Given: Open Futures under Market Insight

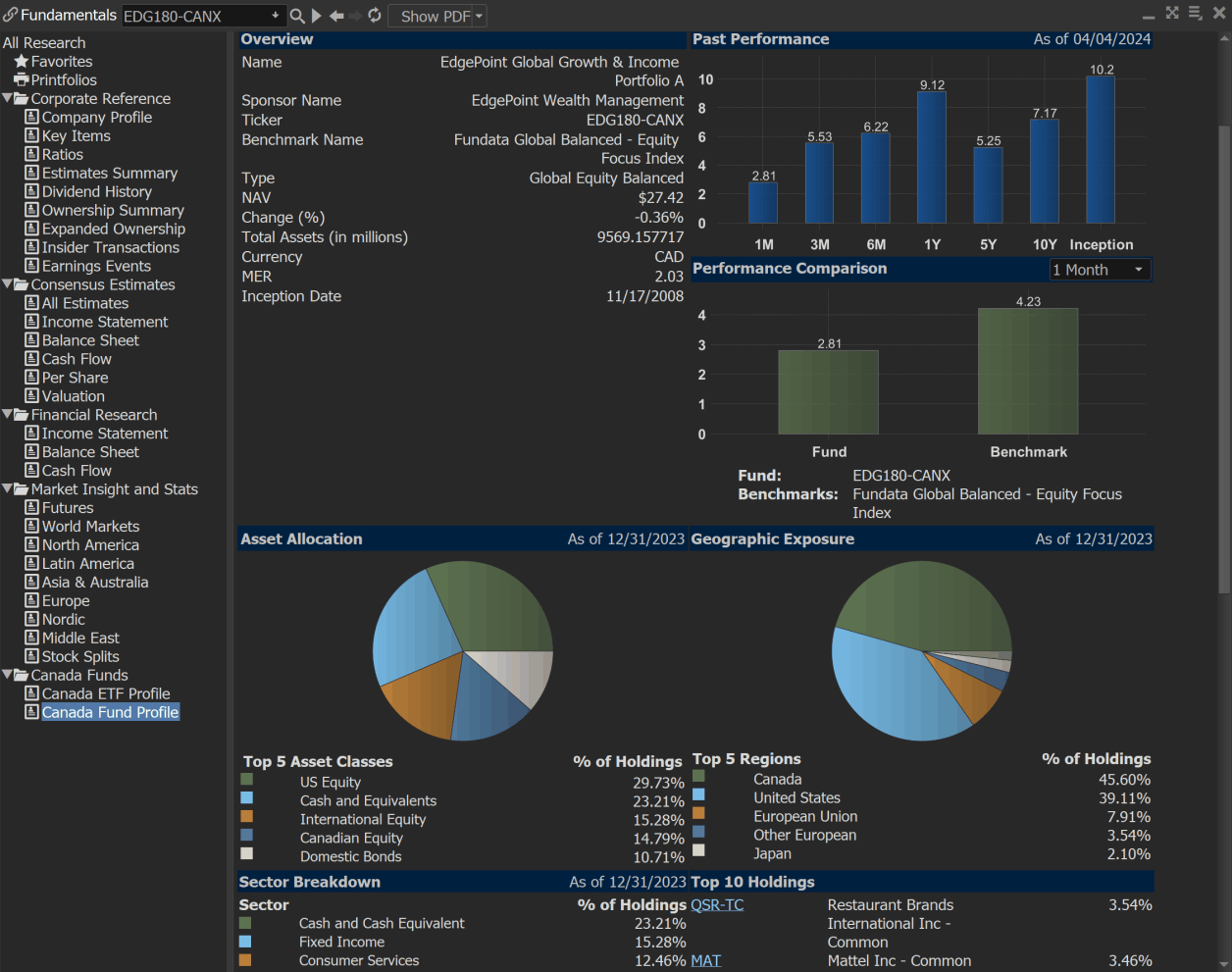Looking at the screenshot, I should 68,507.
